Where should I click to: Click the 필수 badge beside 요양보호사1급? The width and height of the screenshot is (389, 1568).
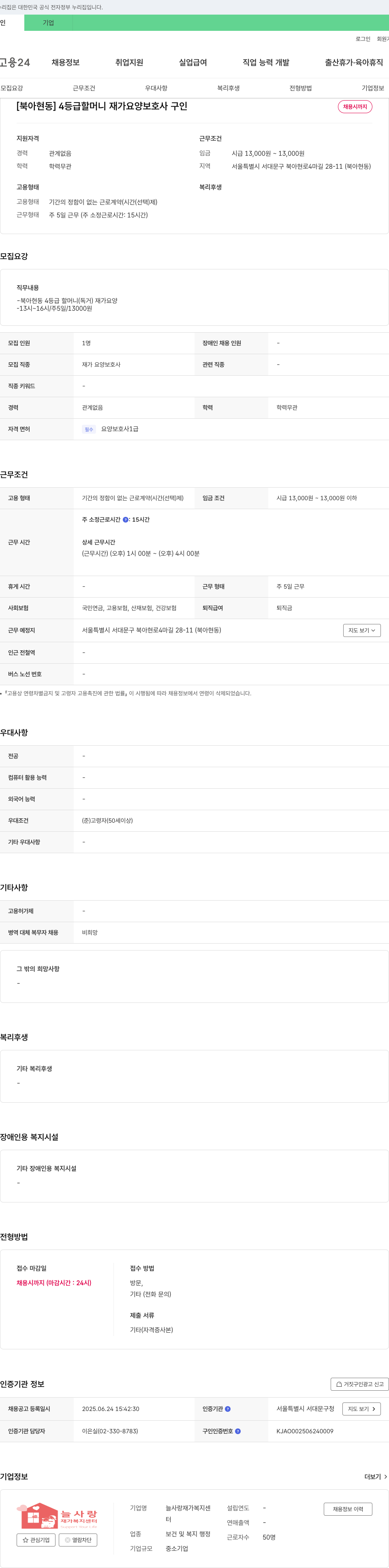(89, 429)
